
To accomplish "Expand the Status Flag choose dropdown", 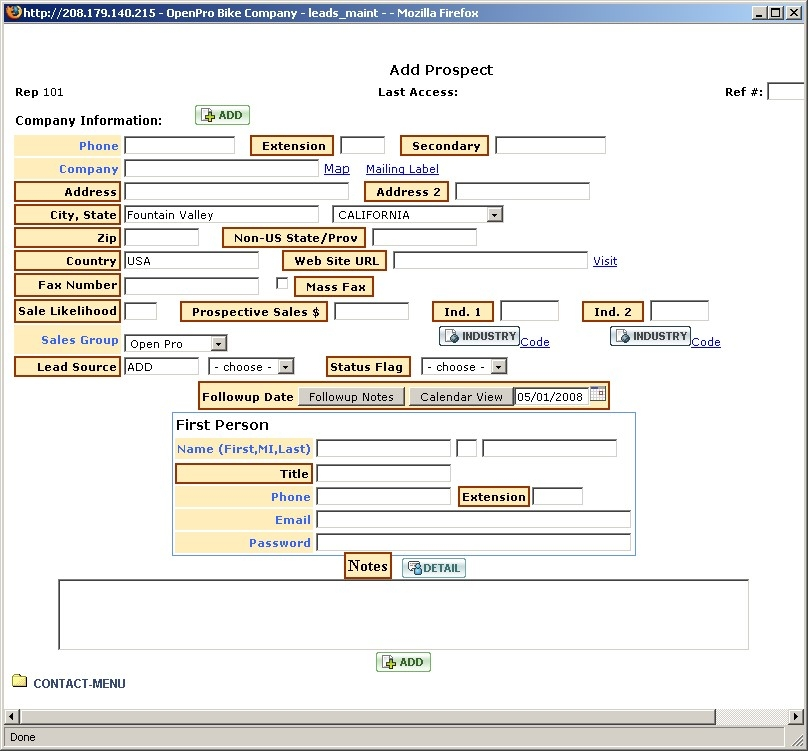I will 498,367.
